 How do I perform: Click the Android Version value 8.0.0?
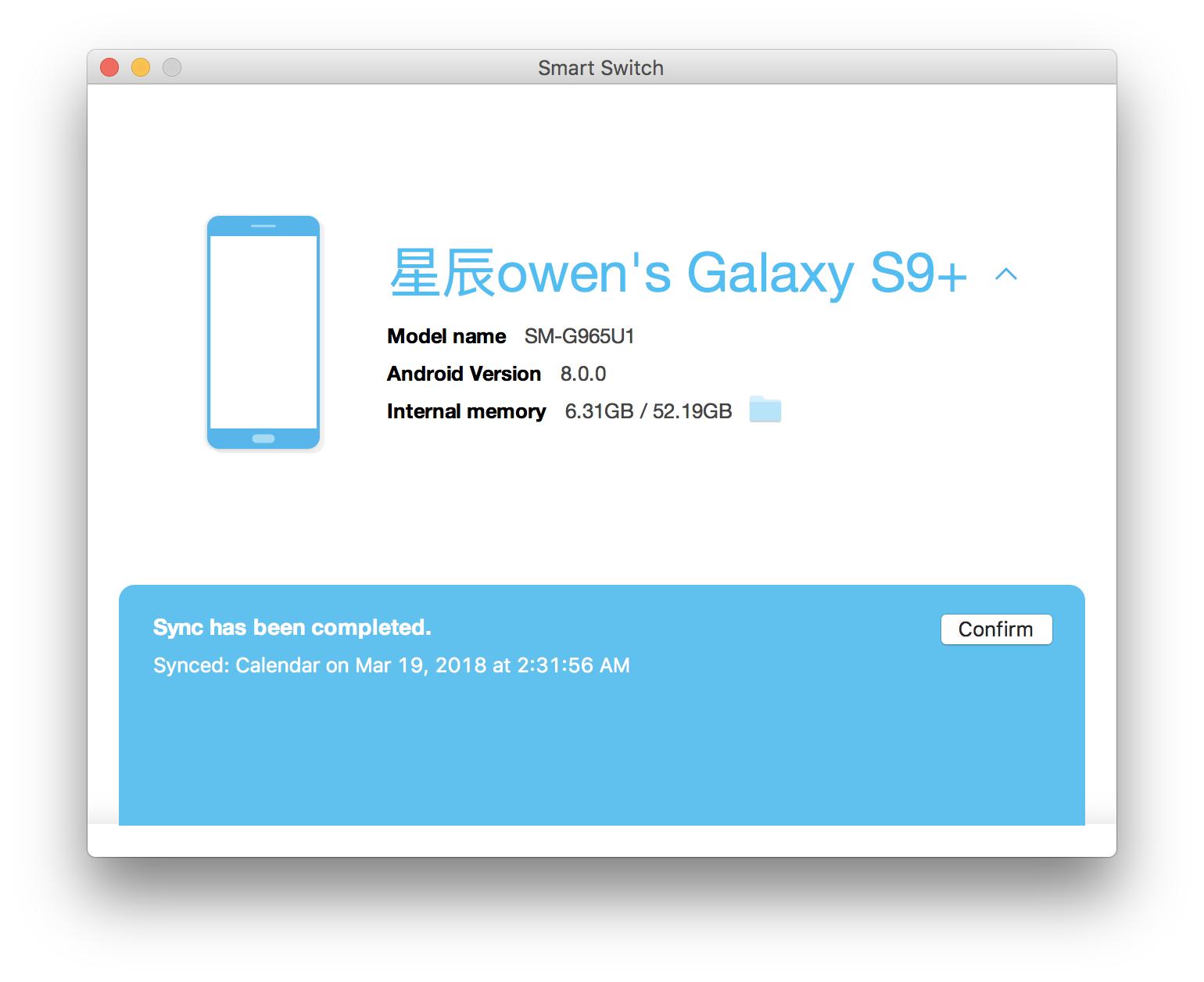[x=583, y=374]
